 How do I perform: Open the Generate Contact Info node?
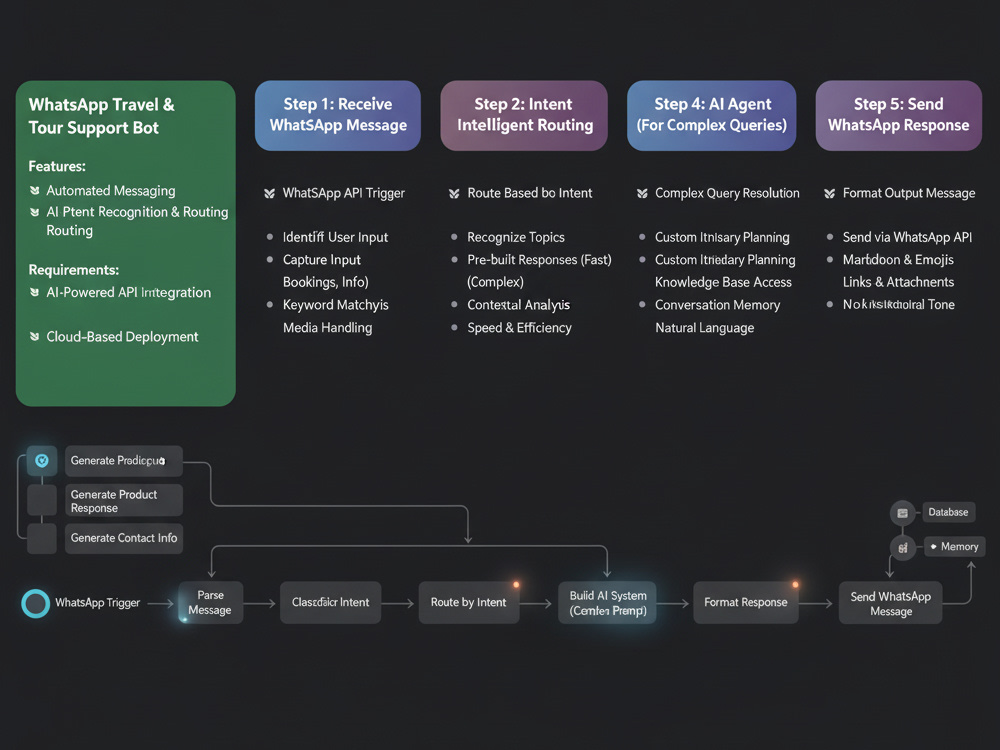point(124,538)
